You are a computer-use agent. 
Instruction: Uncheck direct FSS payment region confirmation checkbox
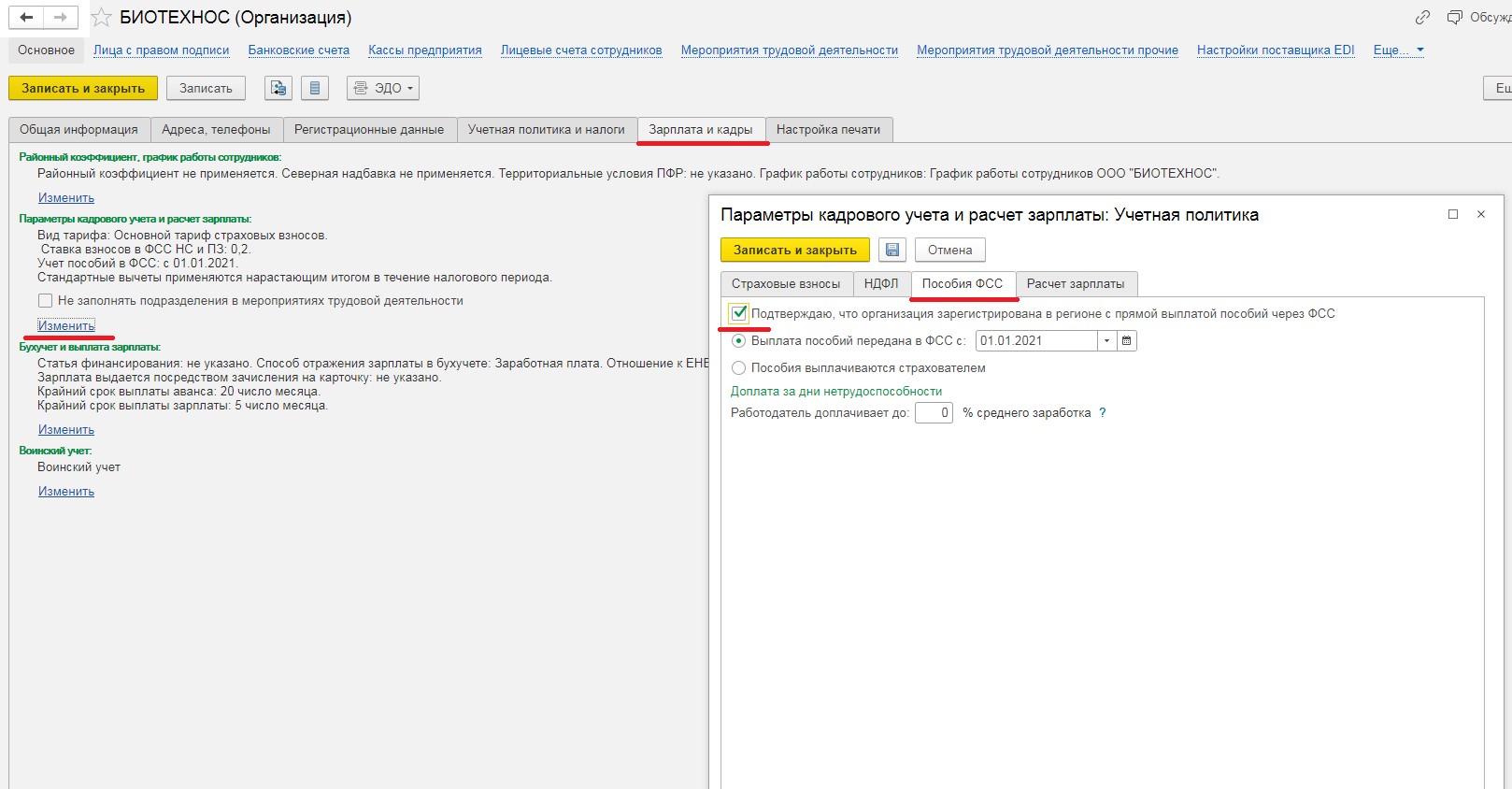739,313
